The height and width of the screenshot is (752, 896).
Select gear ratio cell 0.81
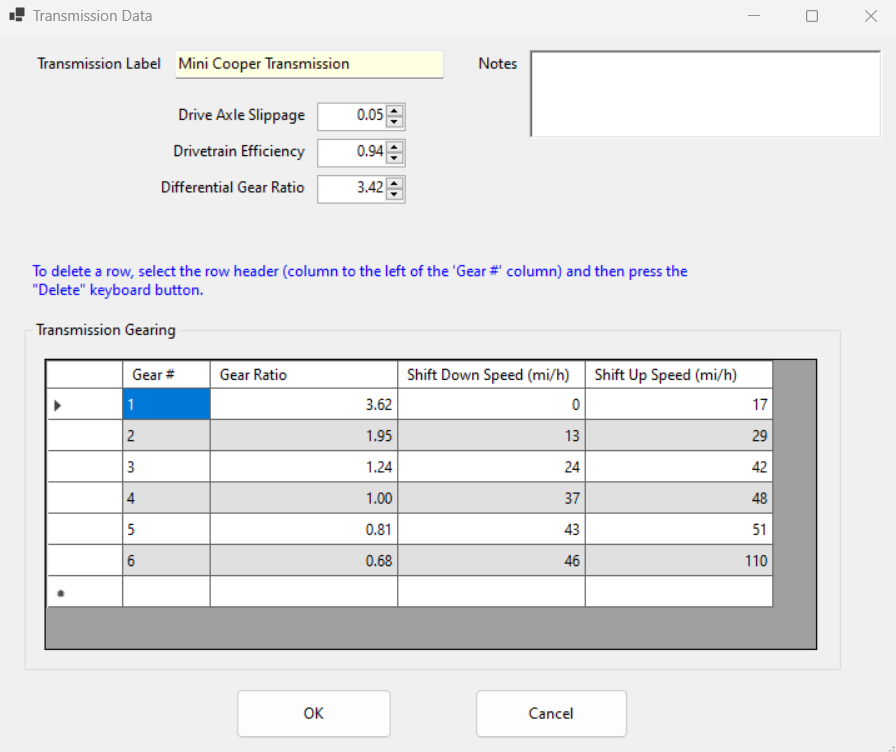(x=303, y=529)
